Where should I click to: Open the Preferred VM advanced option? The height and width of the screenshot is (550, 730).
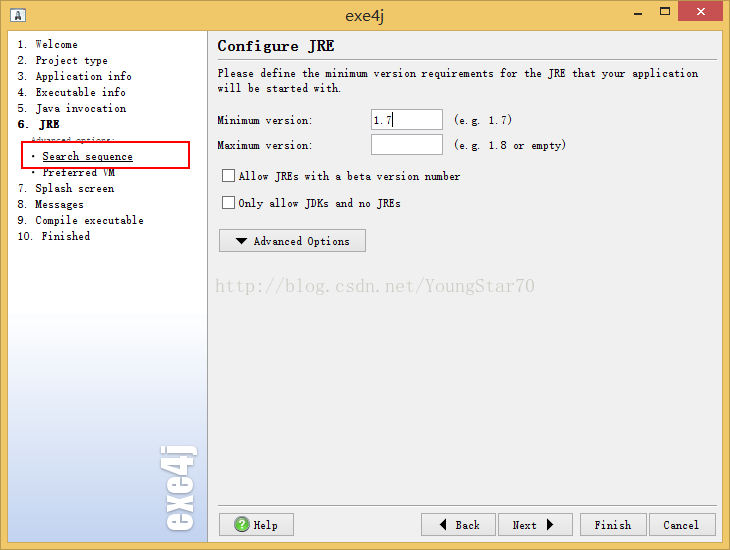pyautogui.click(x=79, y=172)
